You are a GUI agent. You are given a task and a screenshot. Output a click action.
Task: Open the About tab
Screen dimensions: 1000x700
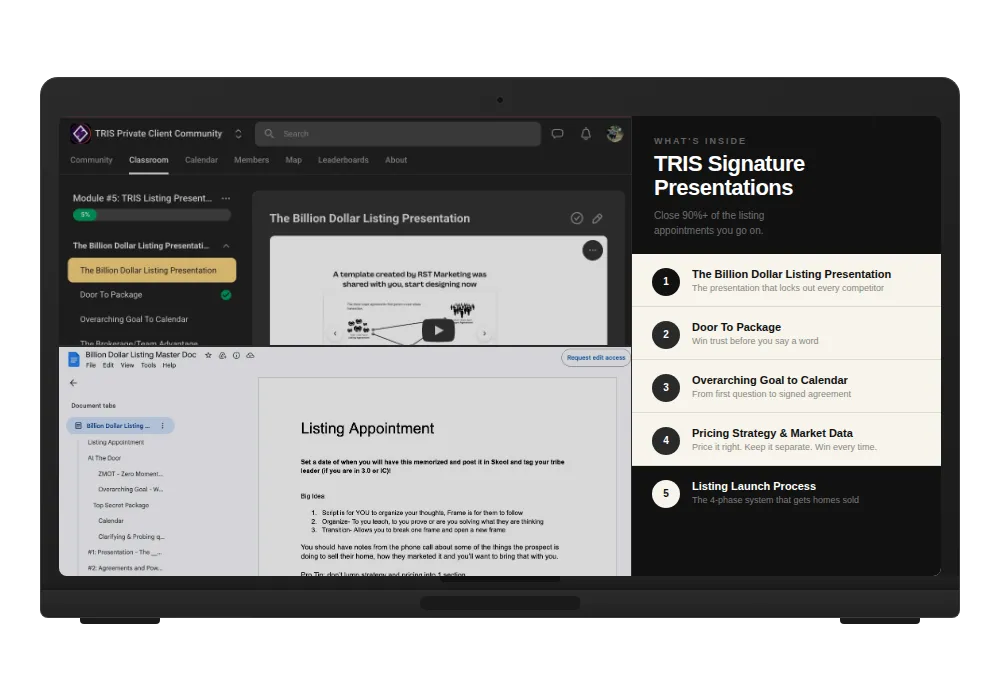point(396,160)
